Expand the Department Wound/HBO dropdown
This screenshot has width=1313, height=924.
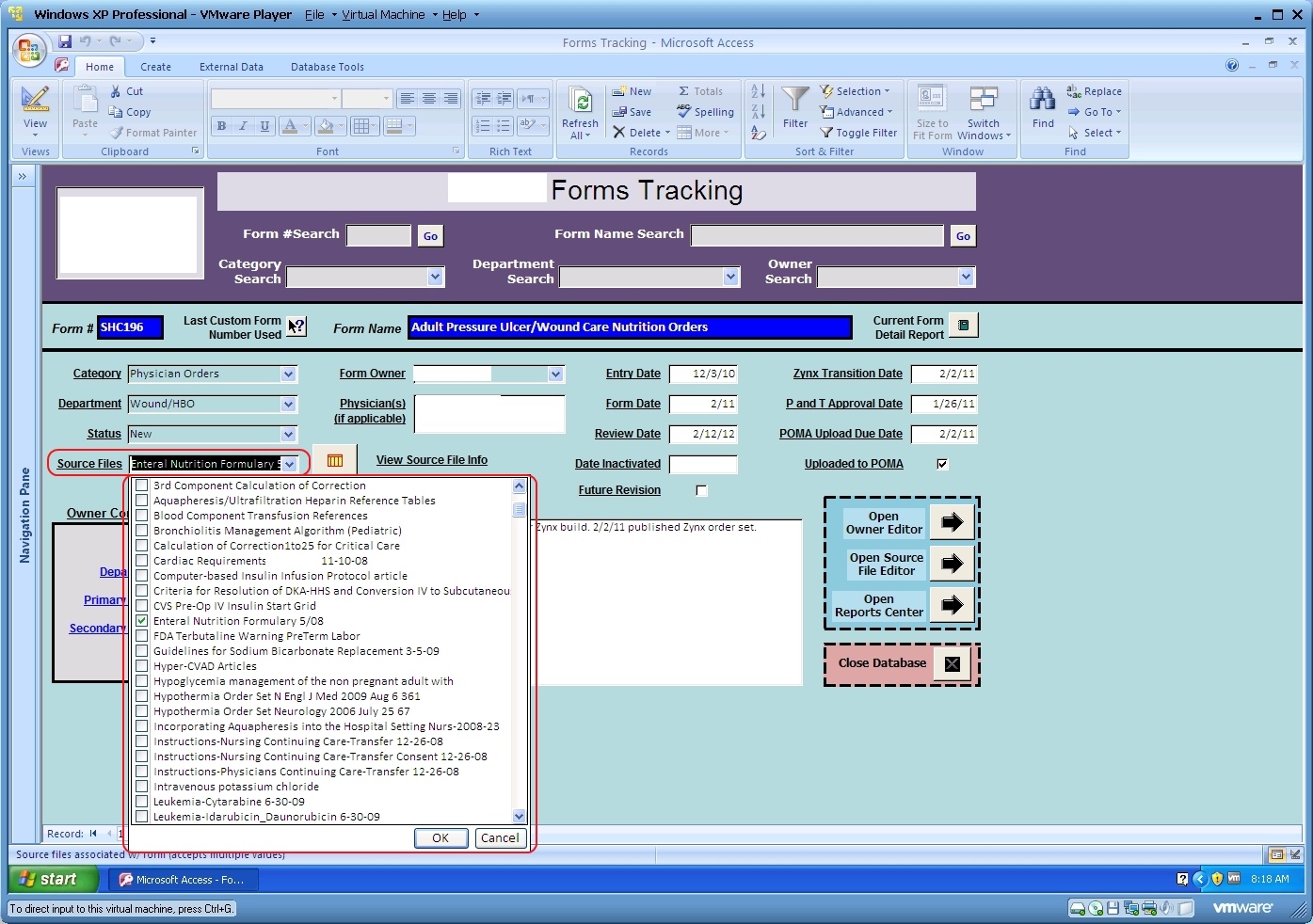coord(288,405)
